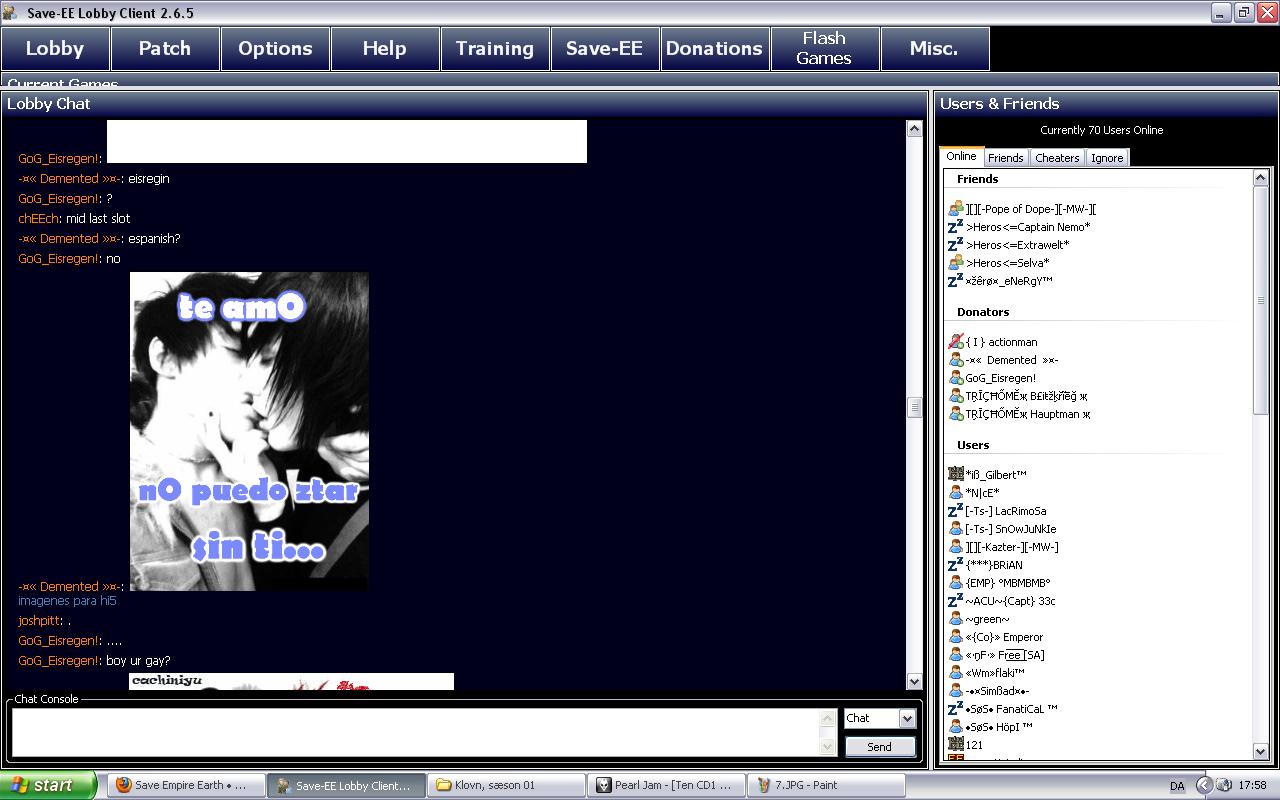This screenshot has height=800, width=1280.
Task: Switch to the Cheaters tab
Action: point(1057,158)
